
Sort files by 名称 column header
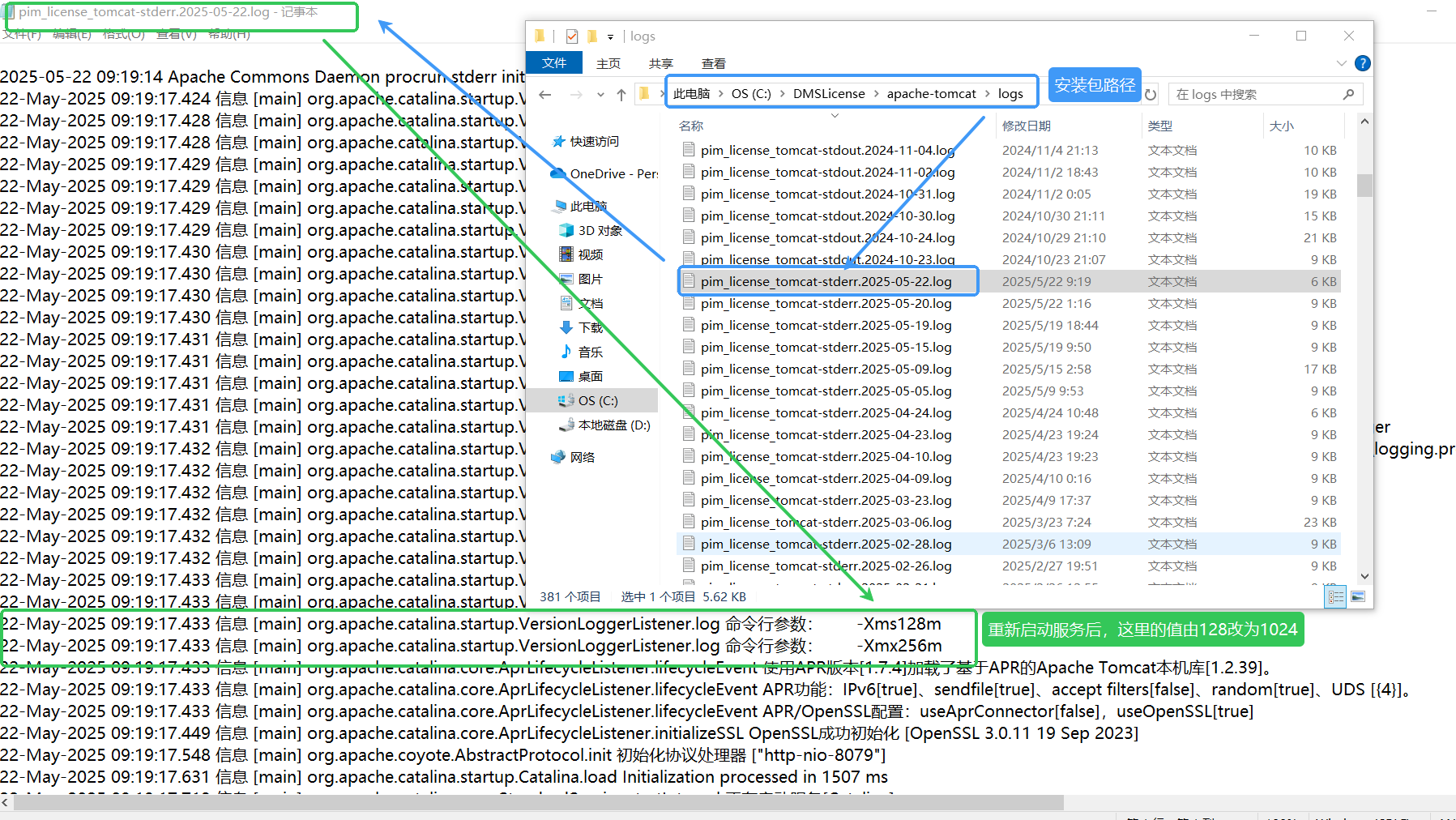691,126
